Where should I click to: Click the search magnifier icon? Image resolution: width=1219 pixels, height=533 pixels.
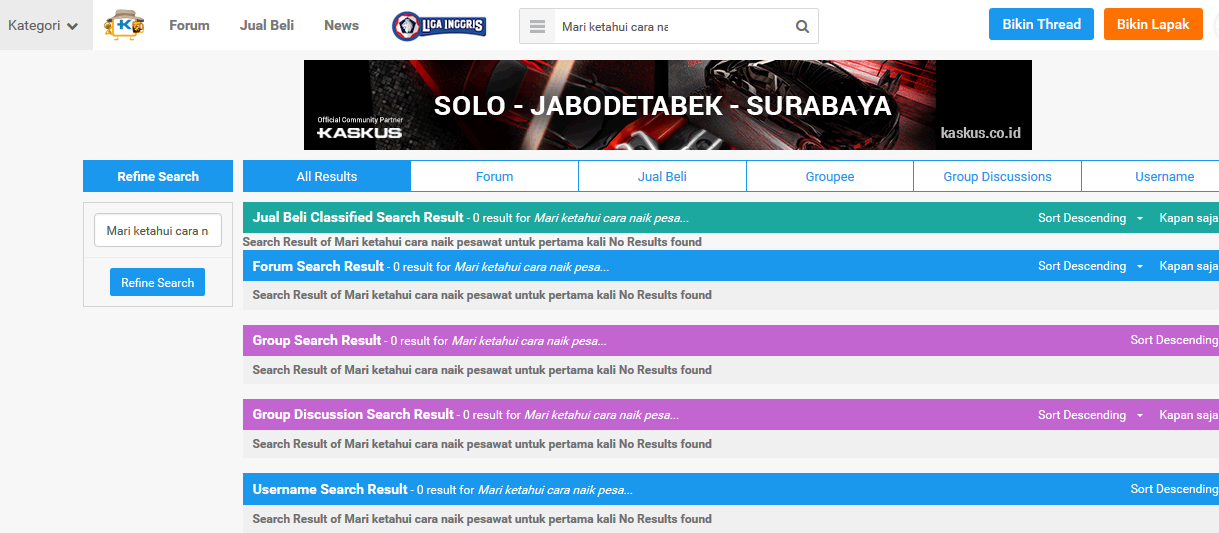(x=802, y=27)
